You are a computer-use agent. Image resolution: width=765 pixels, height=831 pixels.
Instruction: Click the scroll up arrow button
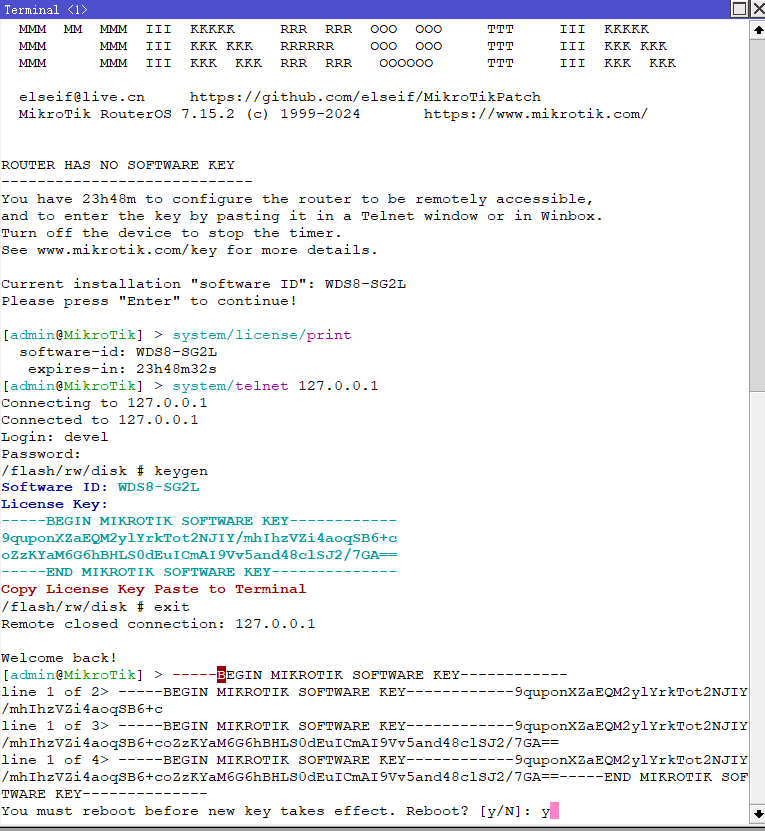coord(757,29)
